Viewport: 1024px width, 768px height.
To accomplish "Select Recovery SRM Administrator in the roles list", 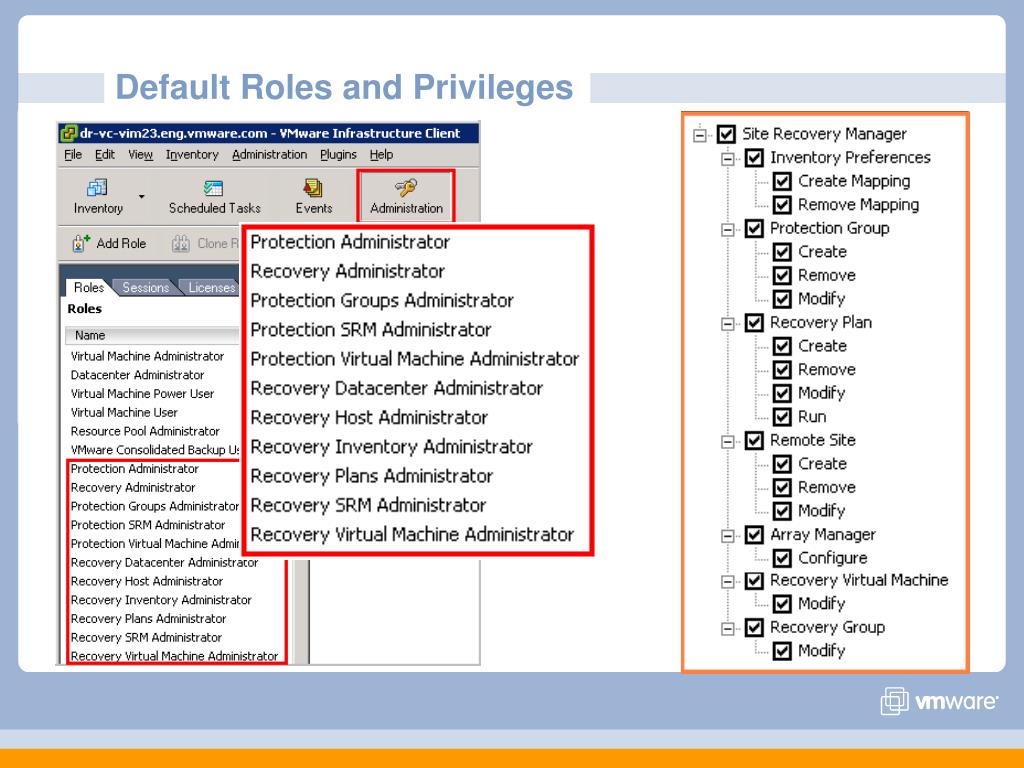I will click(146, 637).
